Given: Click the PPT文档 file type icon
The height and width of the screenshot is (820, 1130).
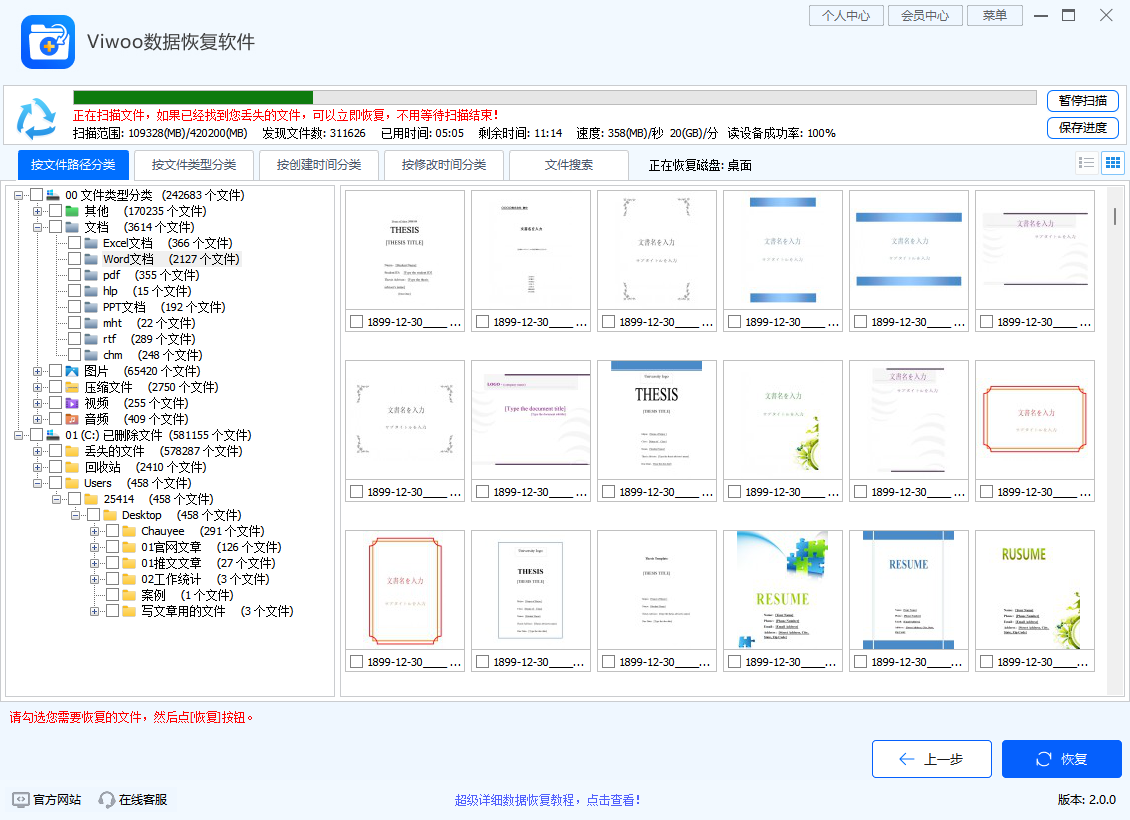Looking at the screenshot, I should [93, 306].
